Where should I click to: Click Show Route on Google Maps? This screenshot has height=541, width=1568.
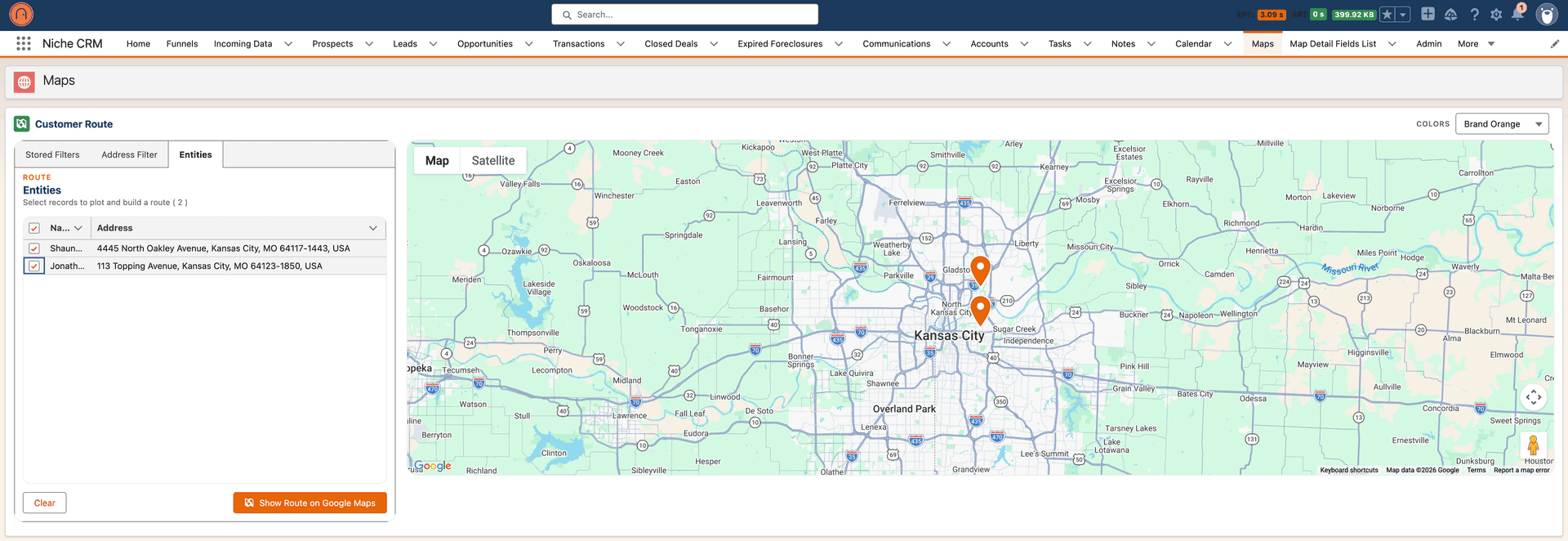click(310, 503)
